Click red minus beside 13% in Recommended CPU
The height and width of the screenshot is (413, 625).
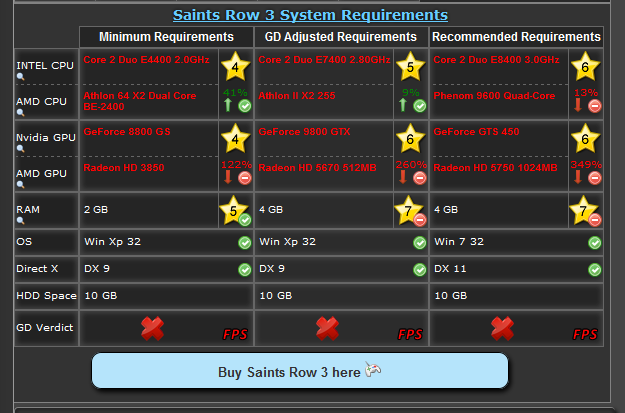click(595, 106)
